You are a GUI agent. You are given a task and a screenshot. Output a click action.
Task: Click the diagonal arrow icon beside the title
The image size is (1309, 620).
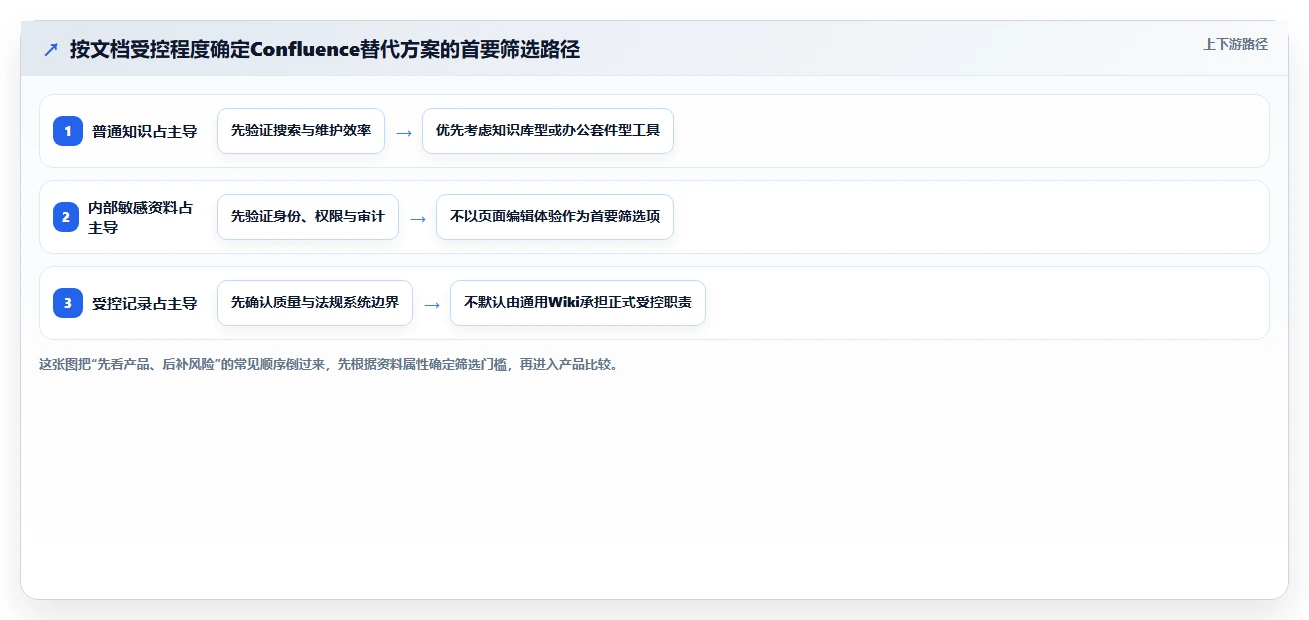51,49
